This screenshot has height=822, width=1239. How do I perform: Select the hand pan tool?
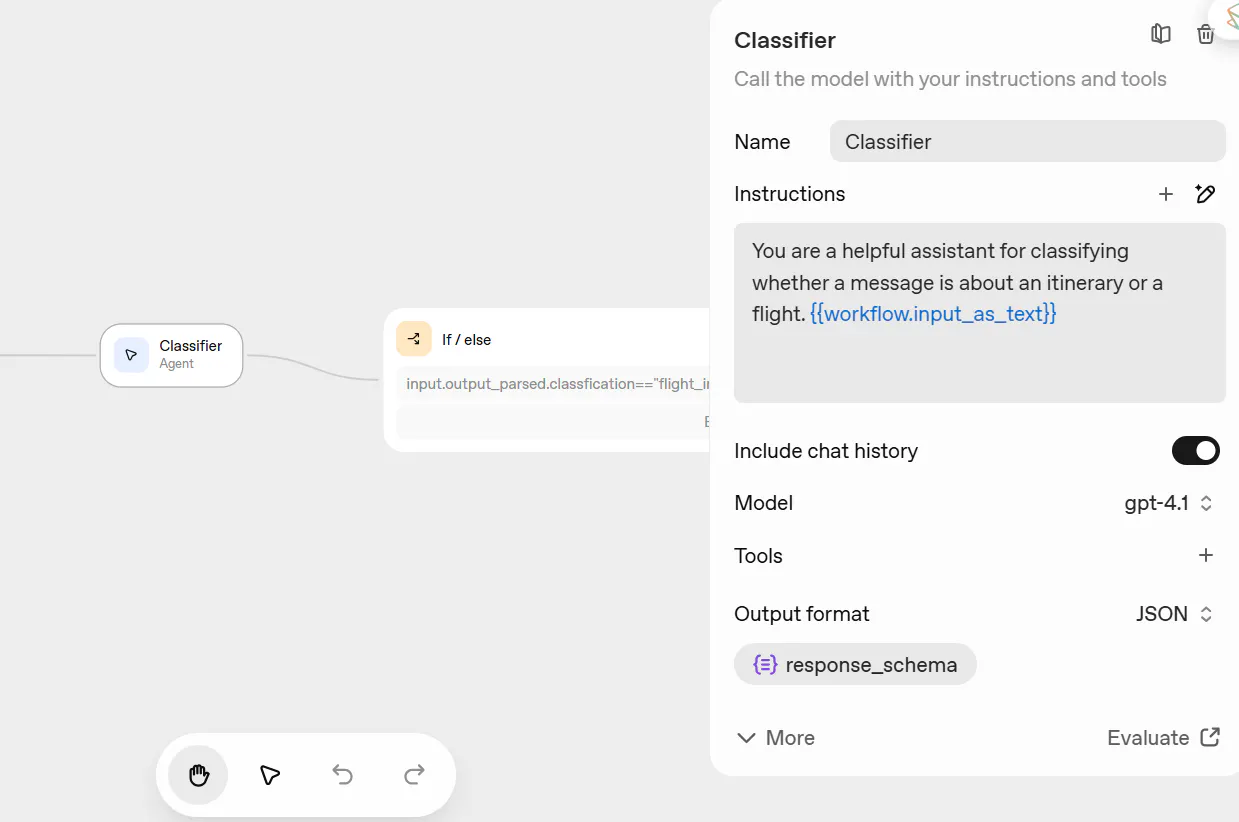click(198, 775)
